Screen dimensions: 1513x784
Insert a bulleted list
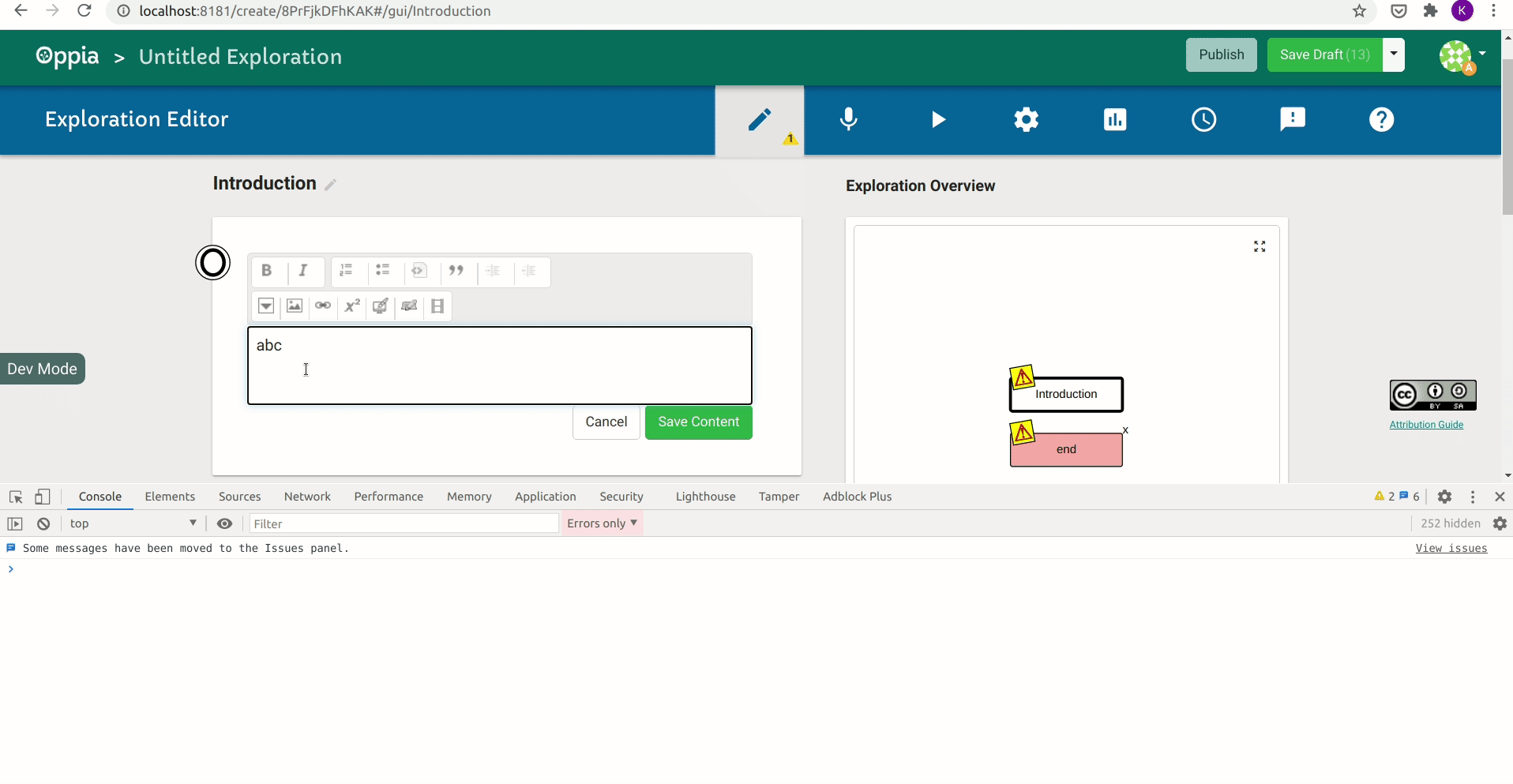click(x=383, y=271)
